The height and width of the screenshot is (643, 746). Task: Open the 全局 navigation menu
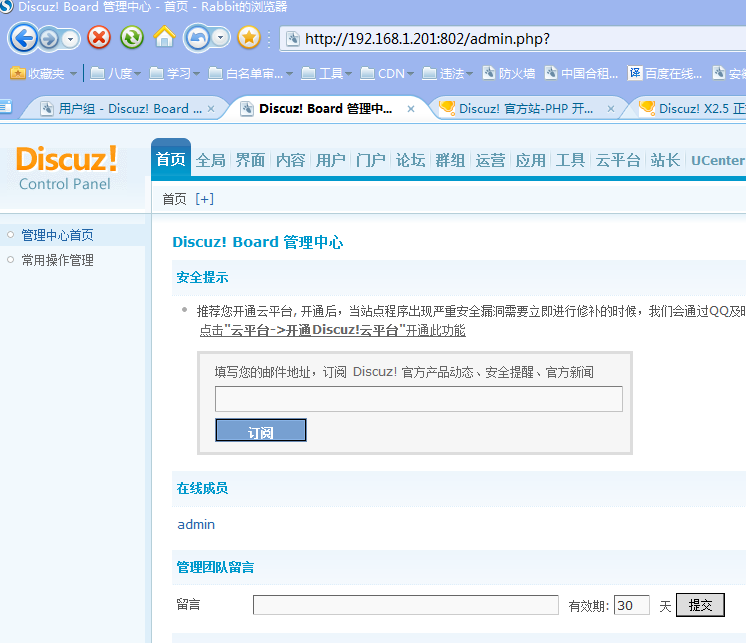(x=211, y=160)
